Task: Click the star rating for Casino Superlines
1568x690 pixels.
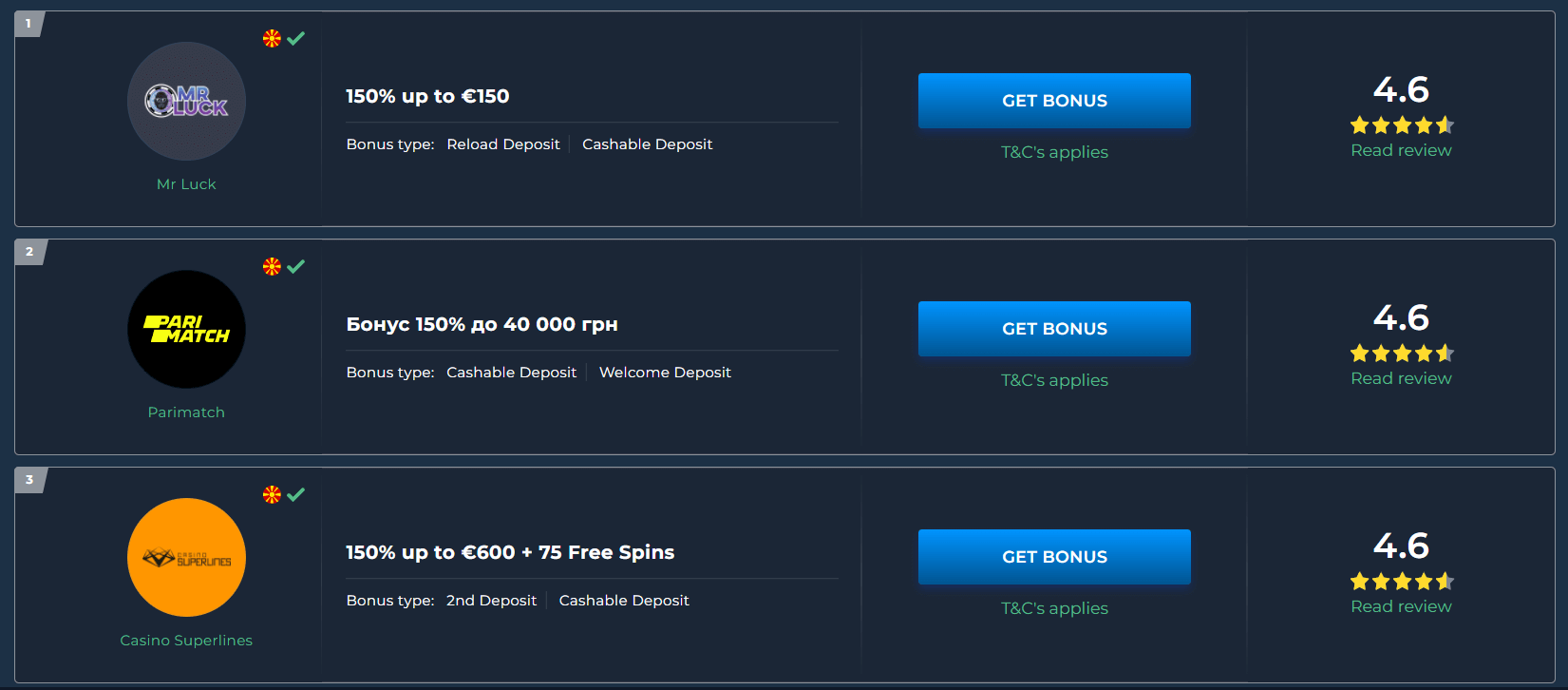Action: pos(1402,581)
